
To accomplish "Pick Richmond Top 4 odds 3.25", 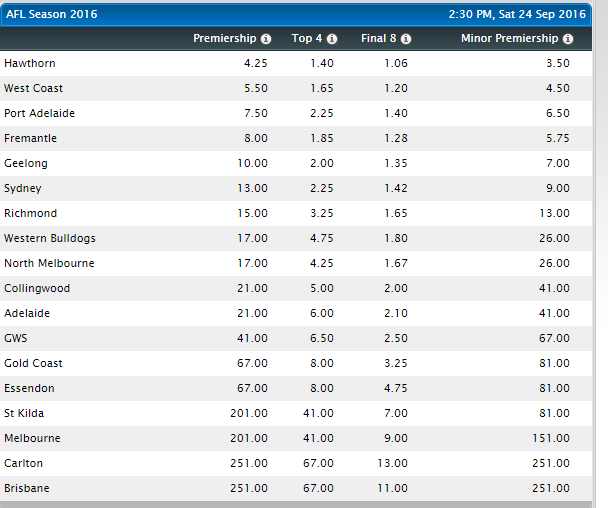I will (320, 213).
